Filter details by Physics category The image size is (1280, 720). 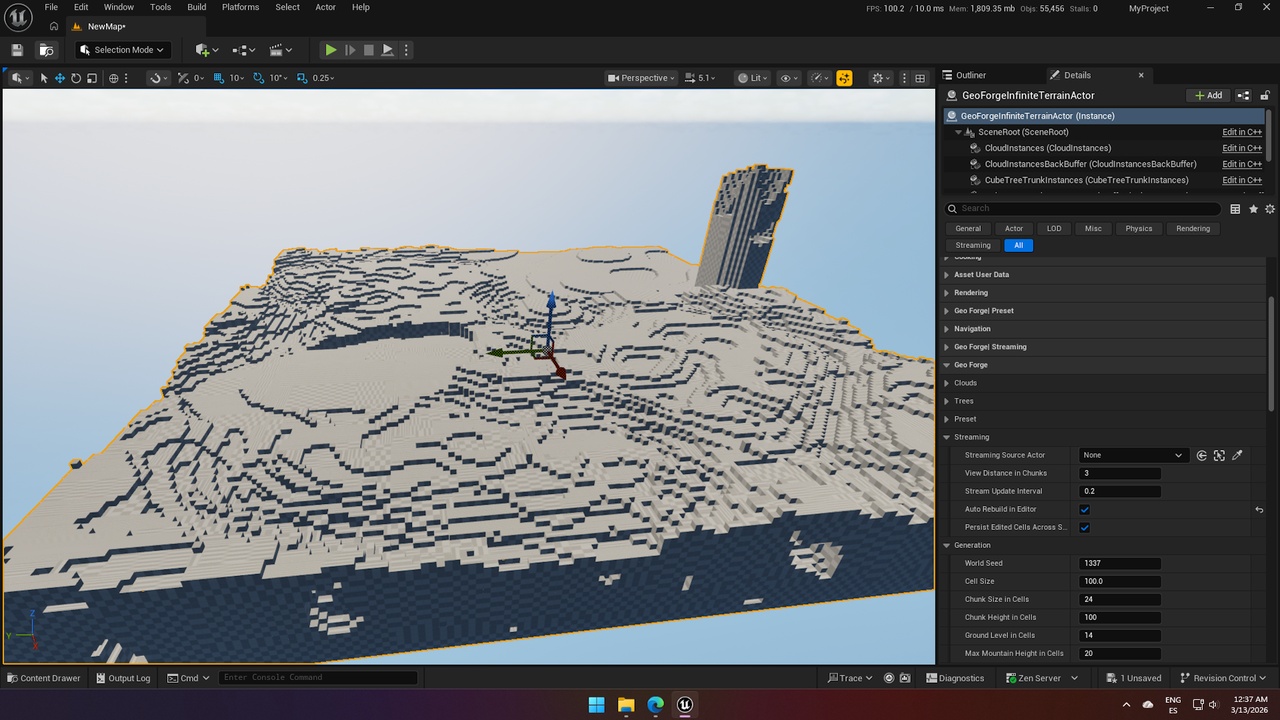coord(1139,228)
